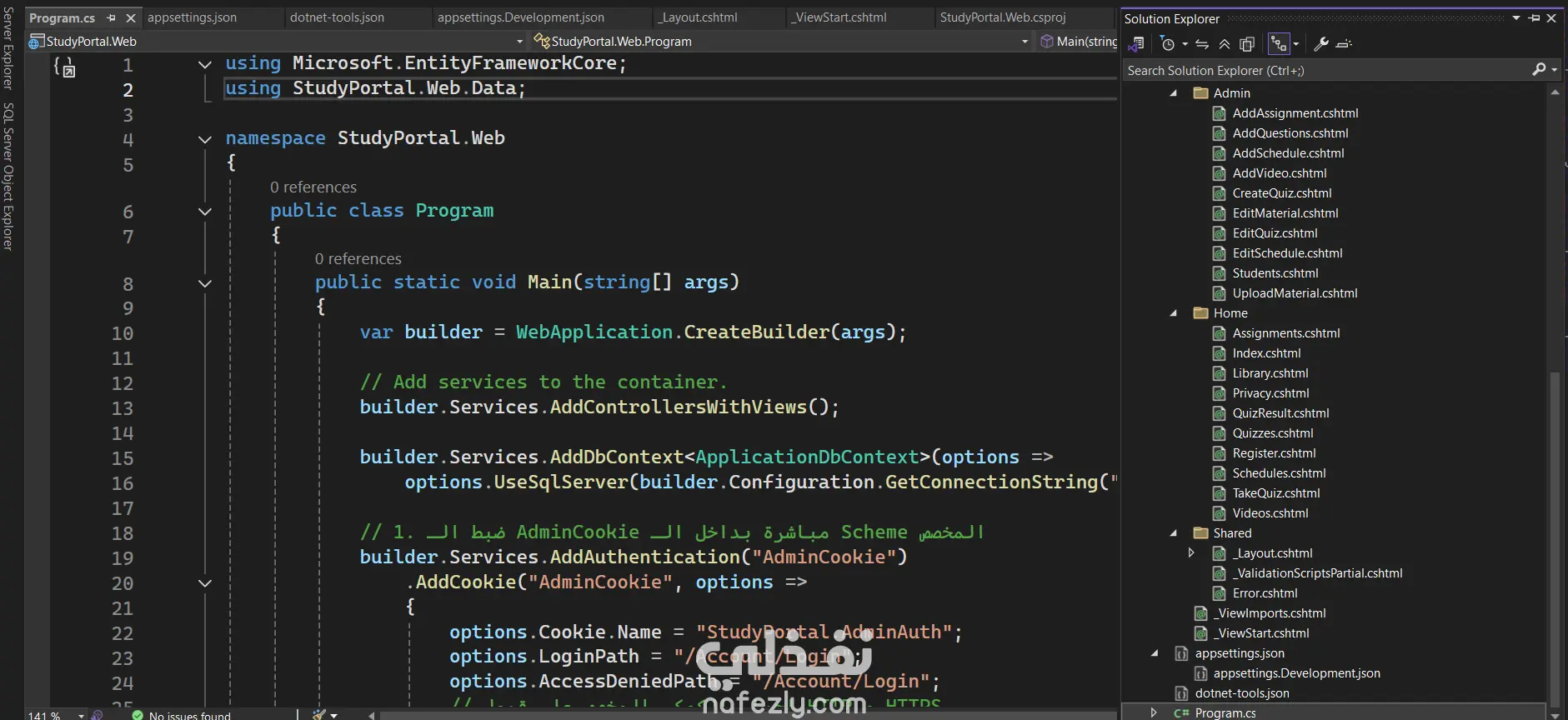Collapse the AddCookie lambda block
1568x720 pixels.
[205, 583]
